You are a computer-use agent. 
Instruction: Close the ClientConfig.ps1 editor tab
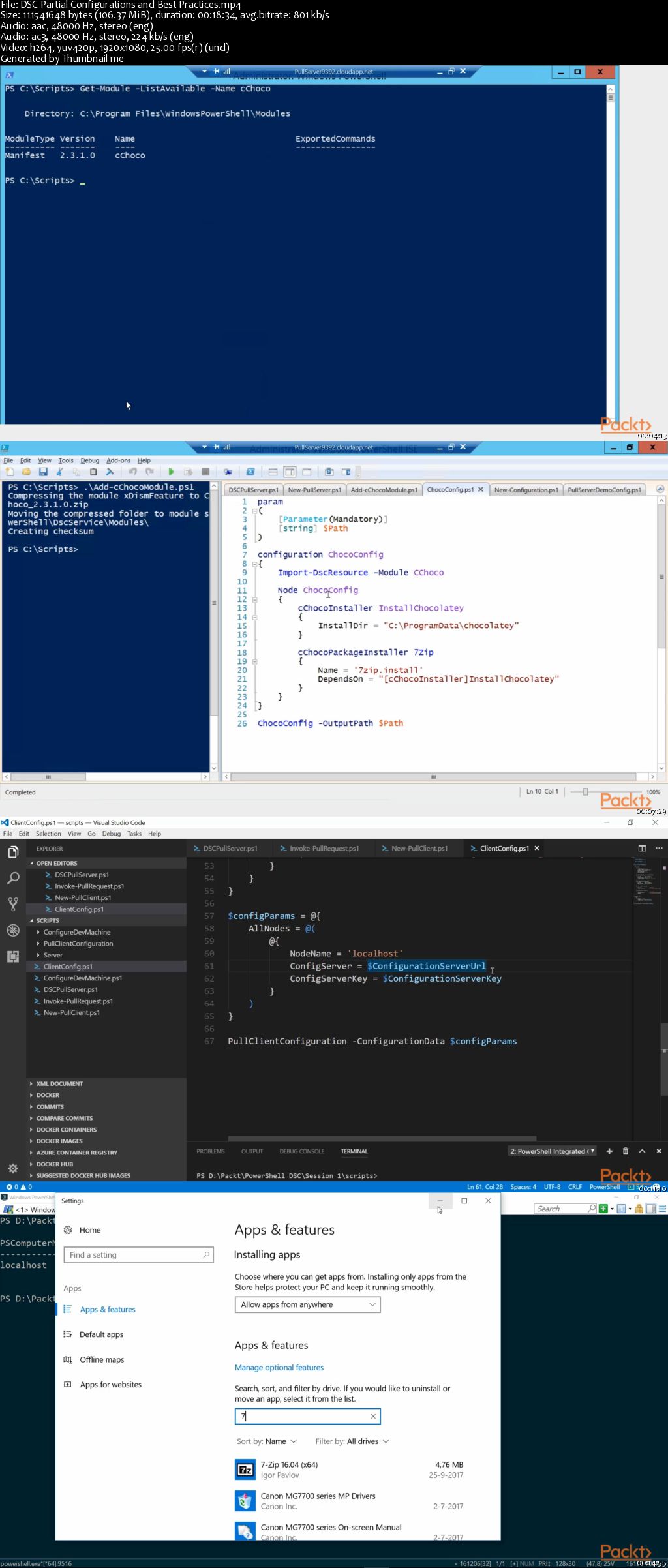pos(537,848)
